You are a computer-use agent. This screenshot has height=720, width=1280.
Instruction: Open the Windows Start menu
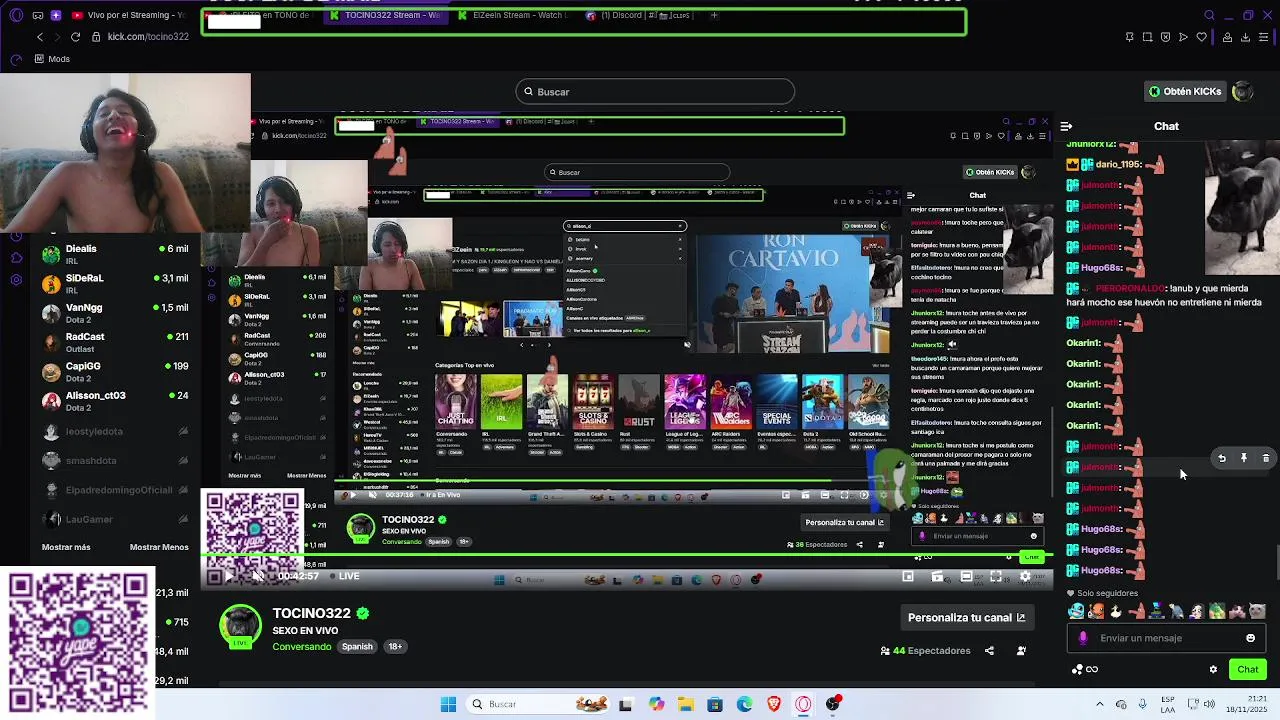448,704
